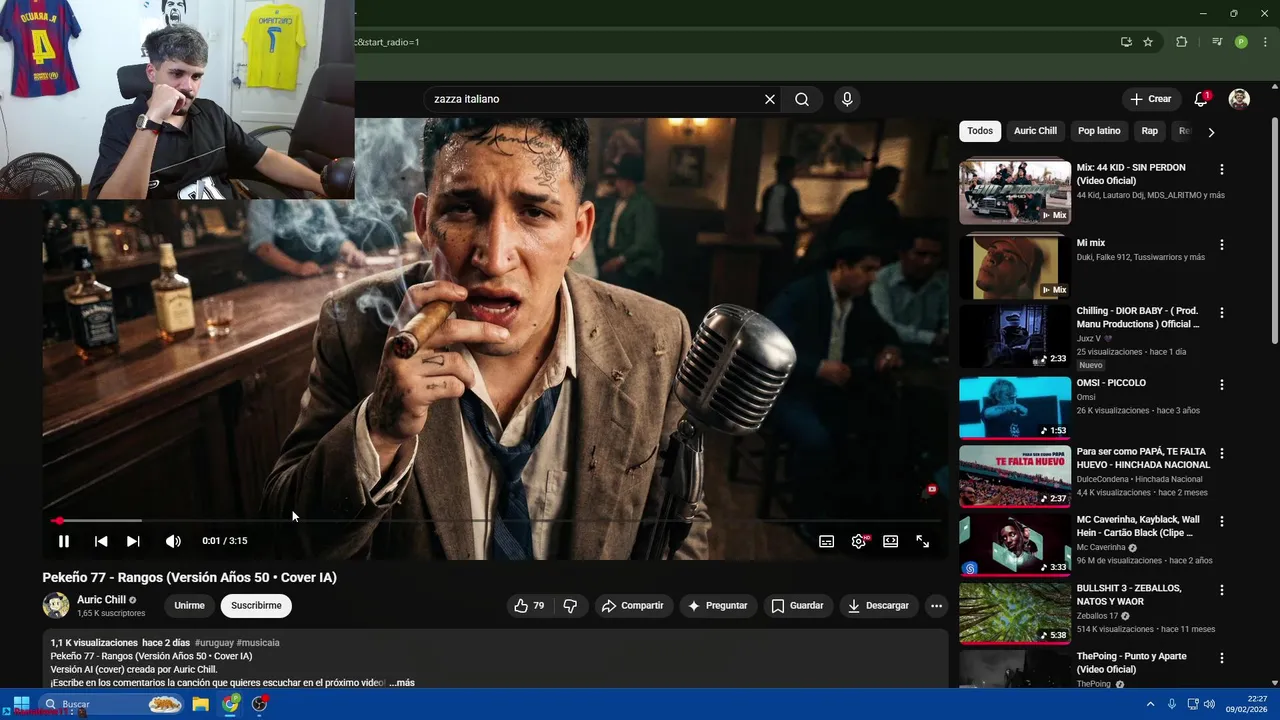1280x720 pixels.
Task: Open options menu for 'Mi mix'
Action: (1221, 245)
